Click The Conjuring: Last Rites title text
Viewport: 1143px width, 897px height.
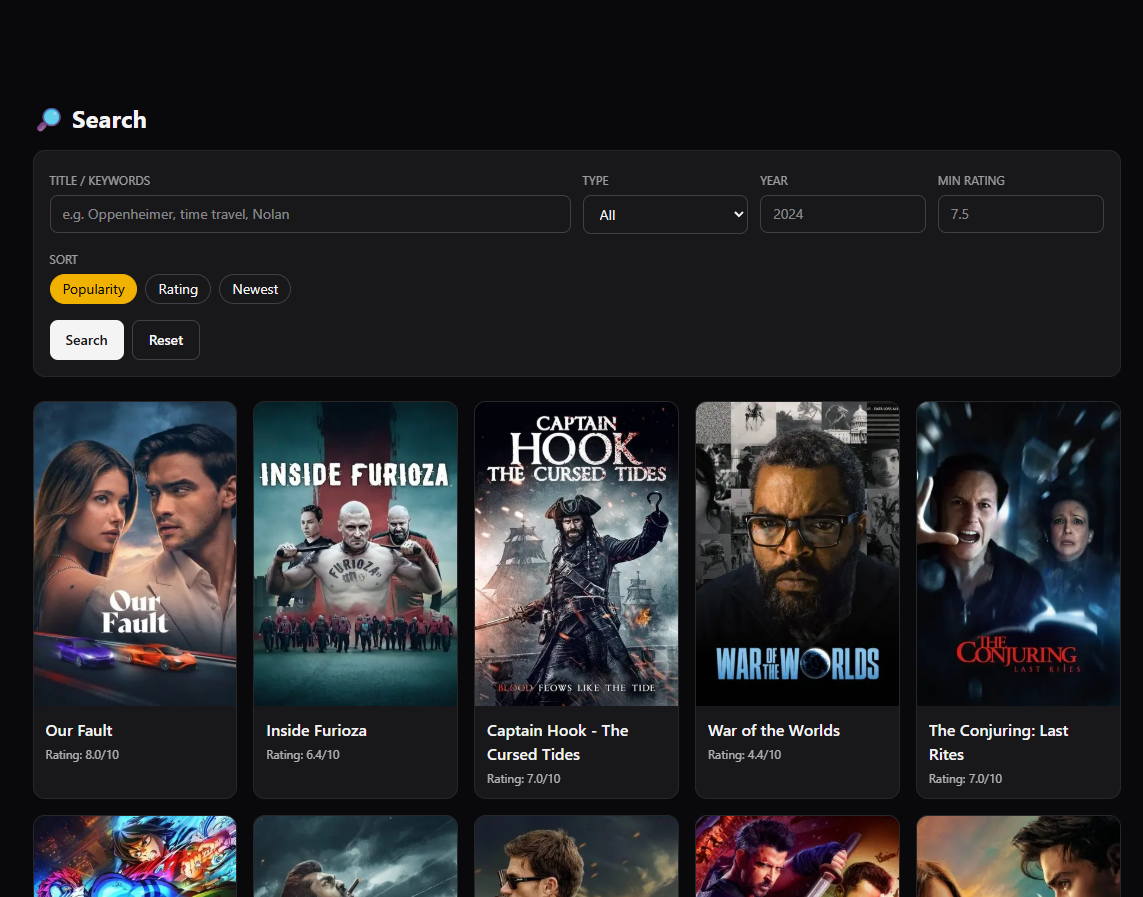pos(998,742)
